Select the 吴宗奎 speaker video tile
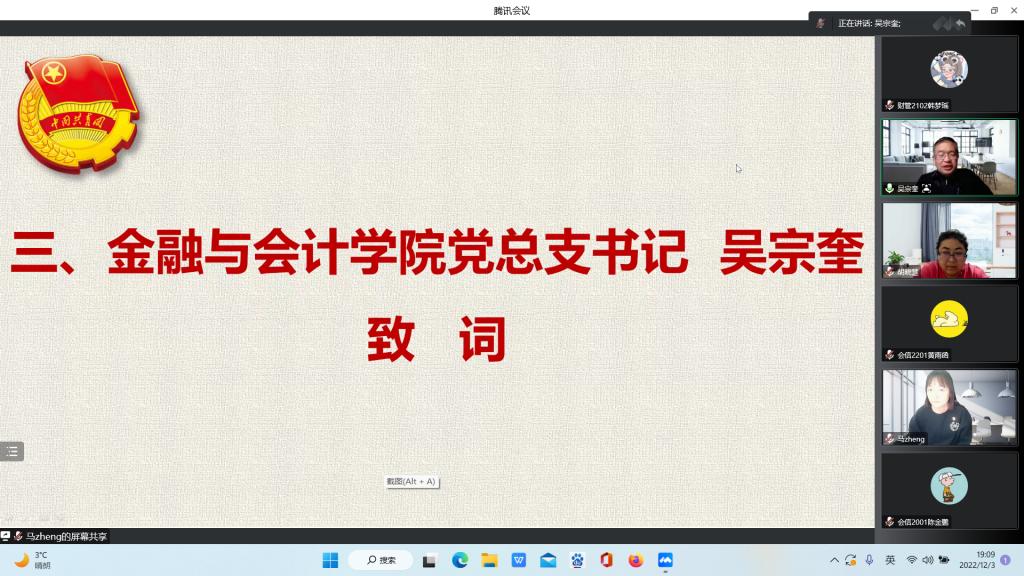The height and width of the screenshot is (576, 1024). [x=949, y=157]
